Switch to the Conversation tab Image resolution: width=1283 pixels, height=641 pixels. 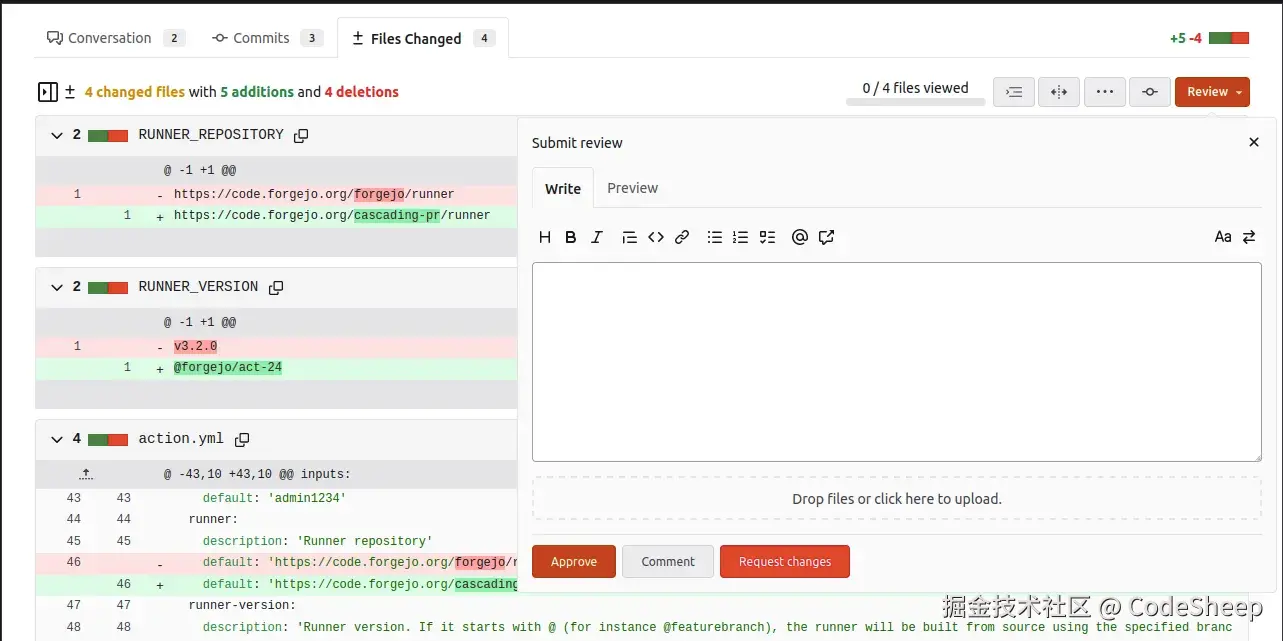pos(115,38)
